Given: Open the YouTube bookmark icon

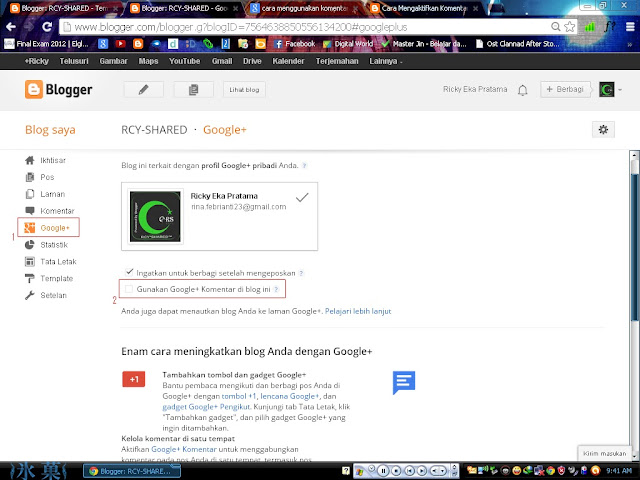Looking at the screenshot, I should tap(120, 44).
